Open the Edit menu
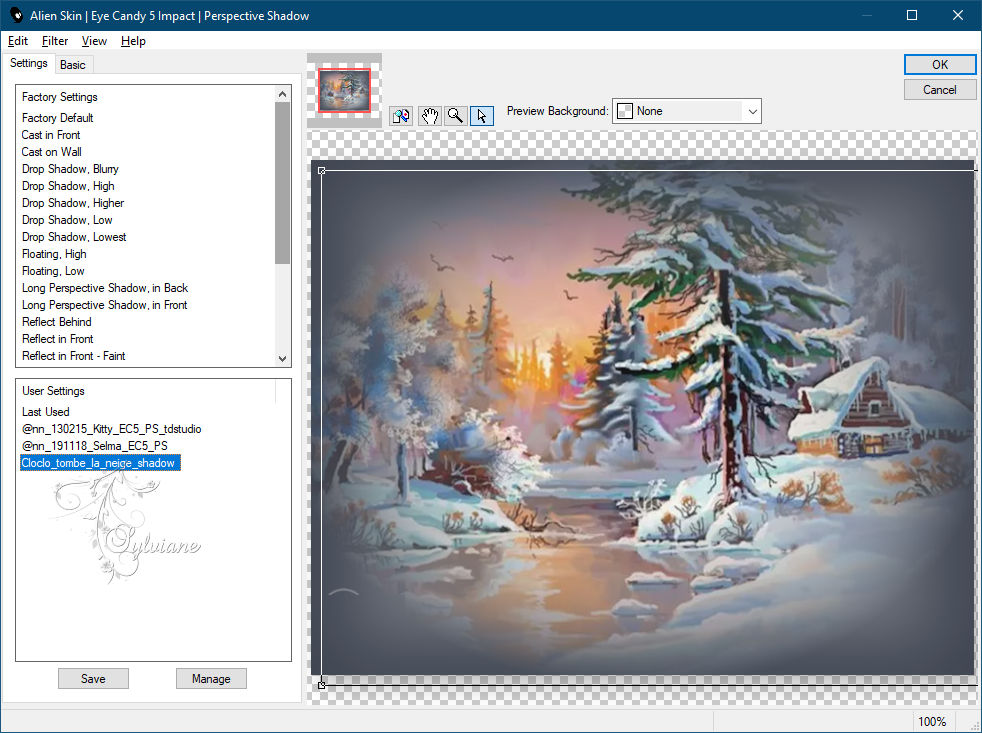 point(18,41)
